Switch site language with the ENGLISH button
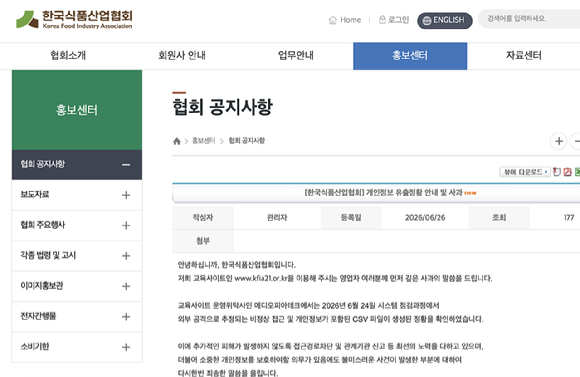This screenshot has height=377, width=580. pyautogui.click(x=445, y=20)
